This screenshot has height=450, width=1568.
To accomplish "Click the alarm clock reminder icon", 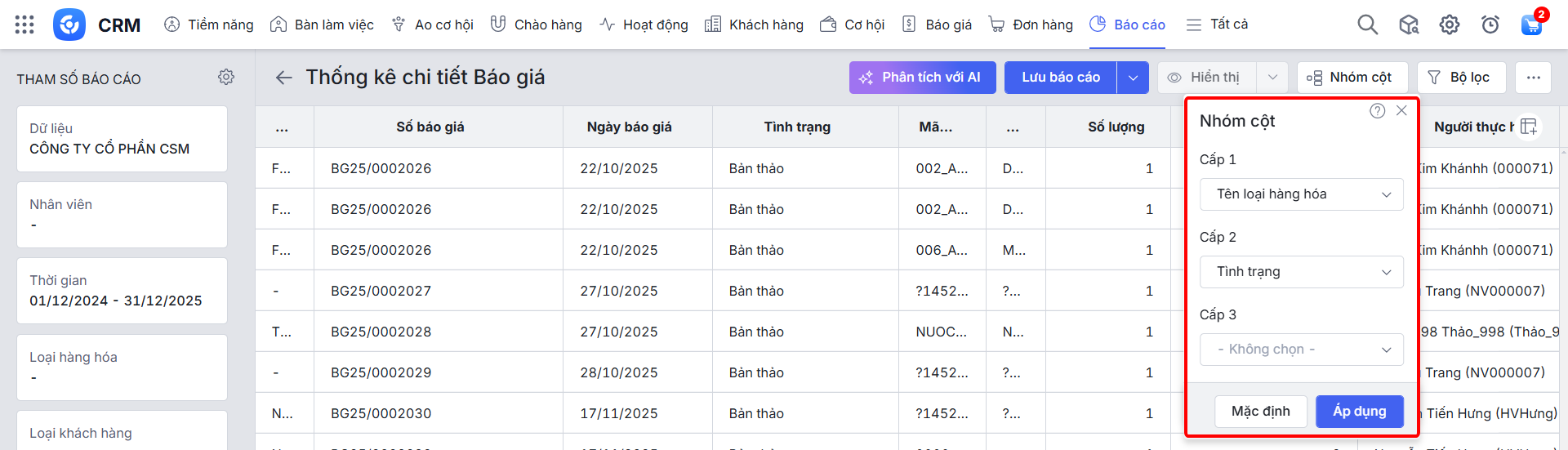I will click(1490, 25).
